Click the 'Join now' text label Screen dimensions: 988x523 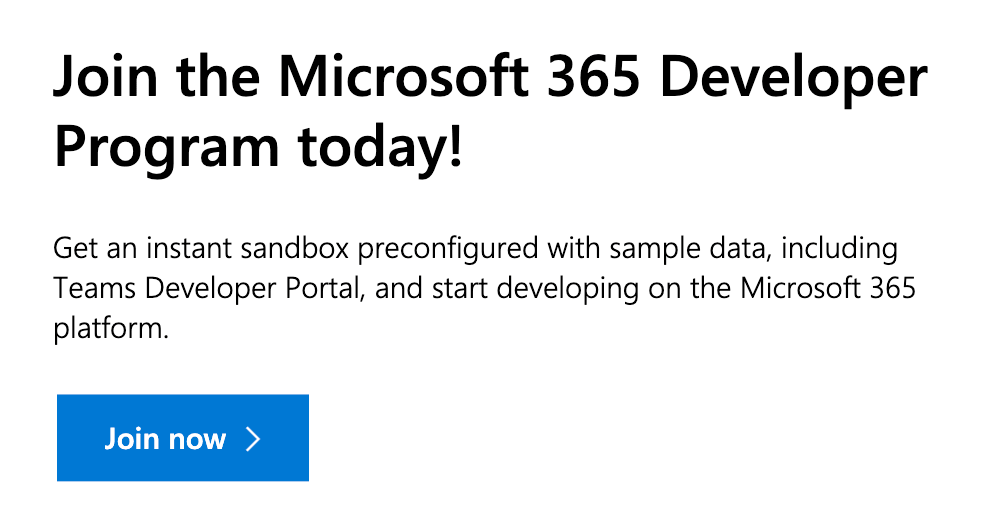(x=165, y=439)
